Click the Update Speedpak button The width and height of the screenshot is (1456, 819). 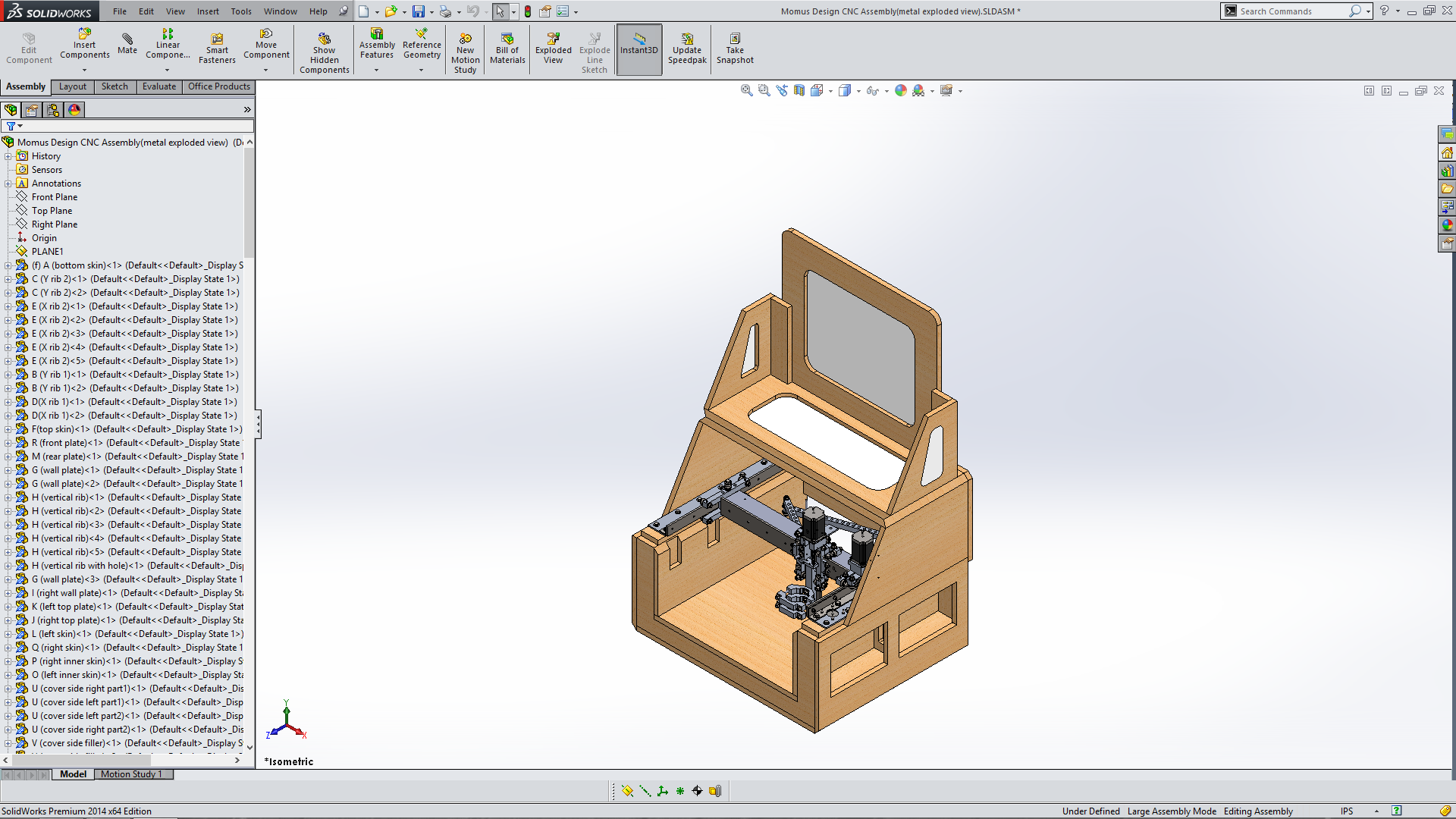tap(687, 48)
